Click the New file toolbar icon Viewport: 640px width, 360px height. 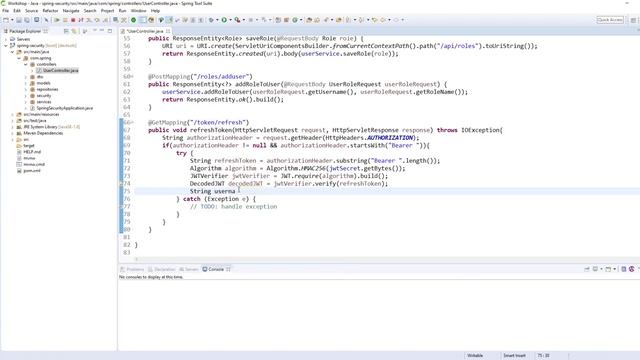pyautogui.click(x=6, y=20)
